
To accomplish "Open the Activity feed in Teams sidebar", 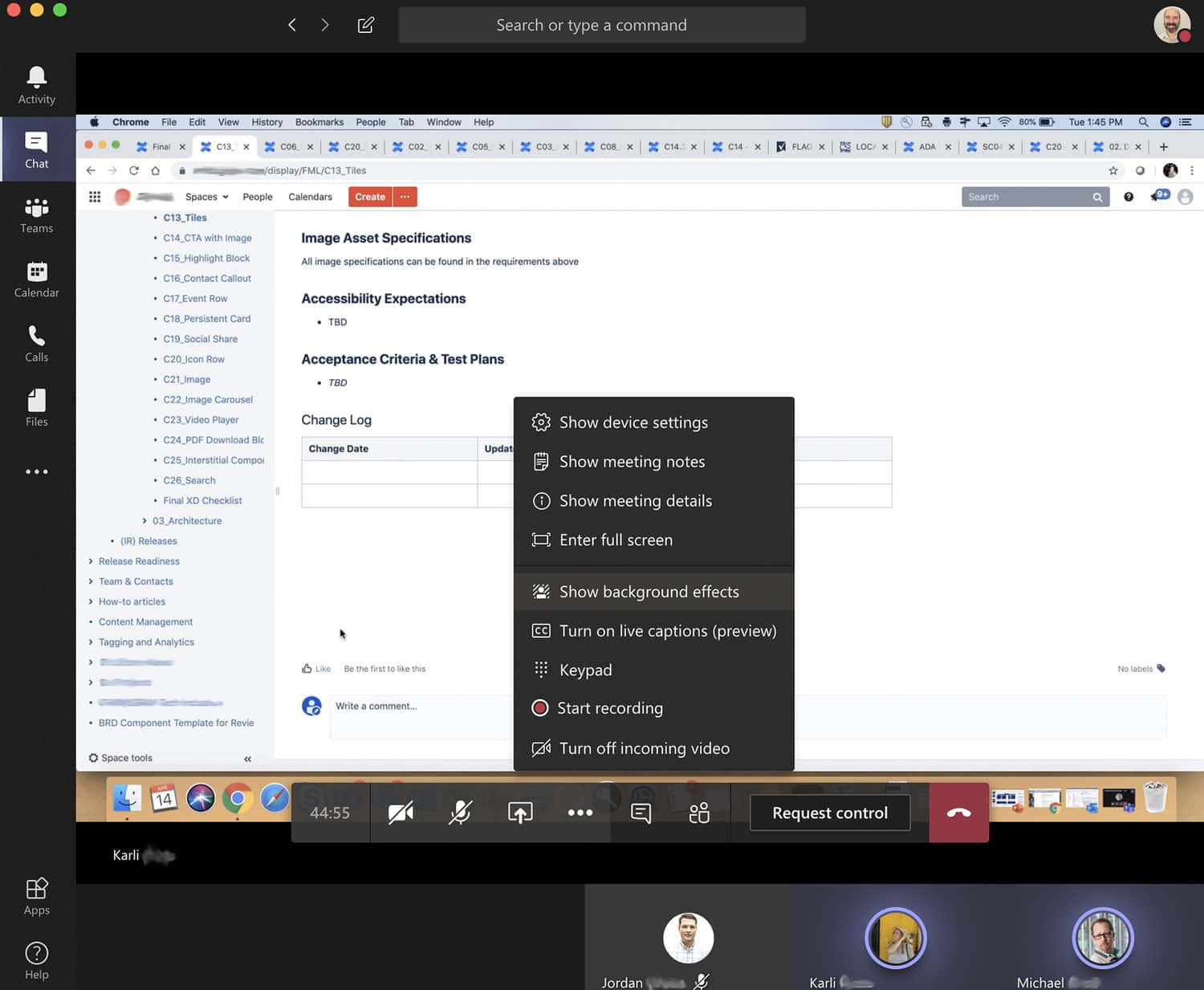I will click(x=37, y=85).
